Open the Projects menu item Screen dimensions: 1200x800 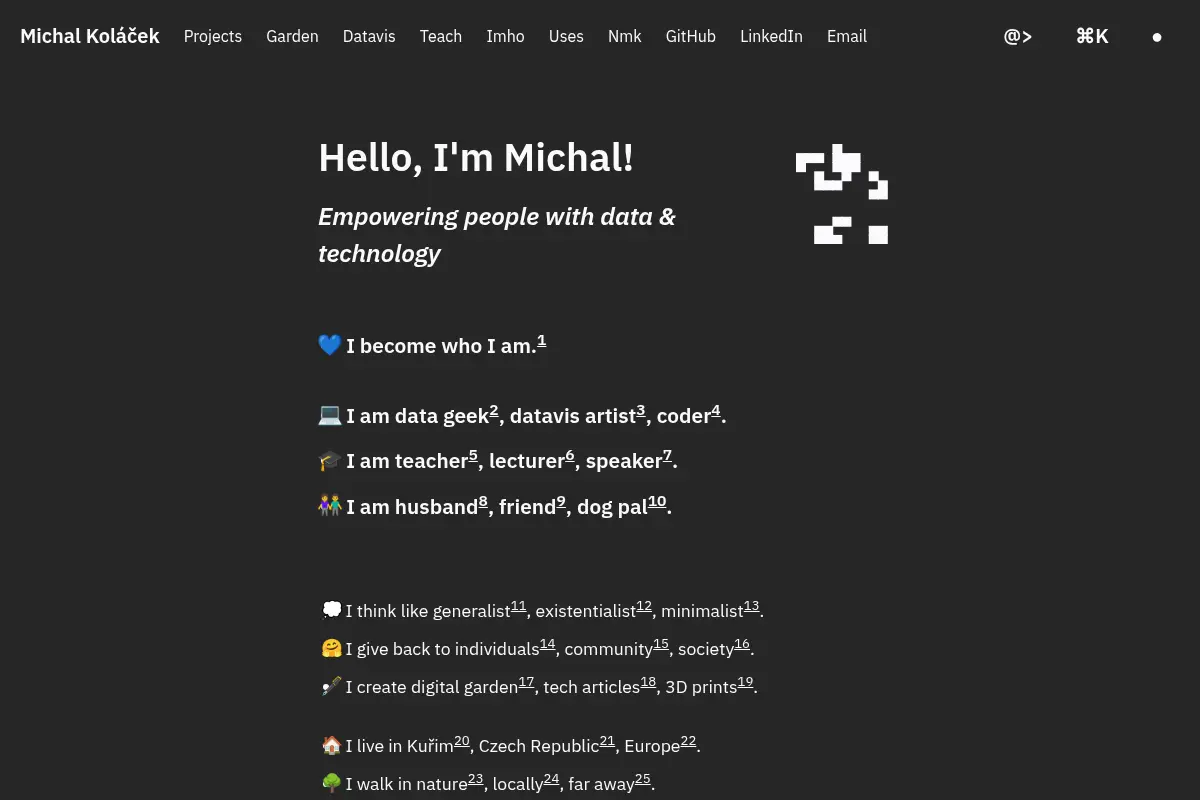point(213,36)
